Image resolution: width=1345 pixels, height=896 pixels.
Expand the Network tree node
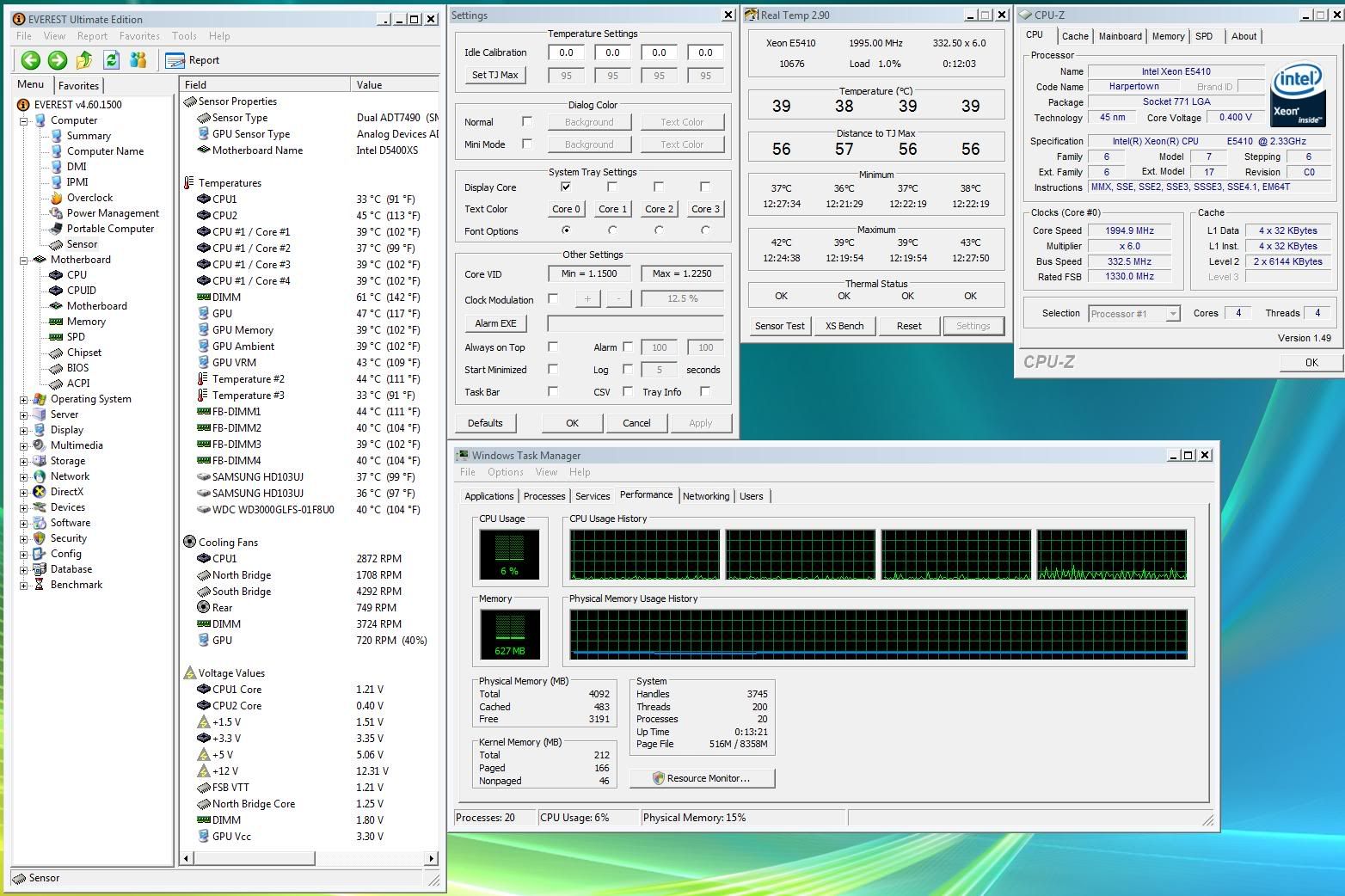click(x=24, y=476)
